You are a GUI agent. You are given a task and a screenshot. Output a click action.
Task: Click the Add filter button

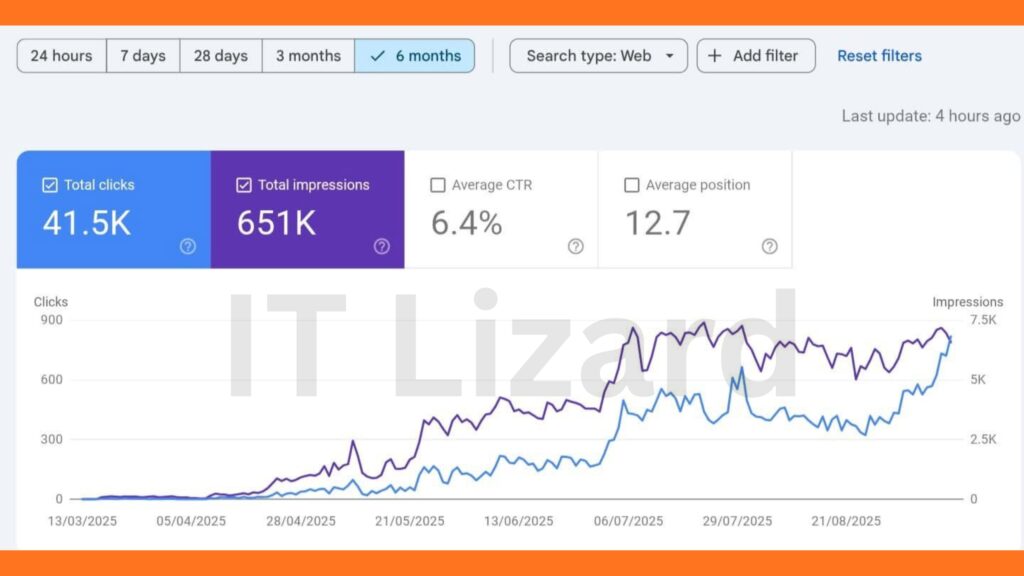(x=756, y=56)
